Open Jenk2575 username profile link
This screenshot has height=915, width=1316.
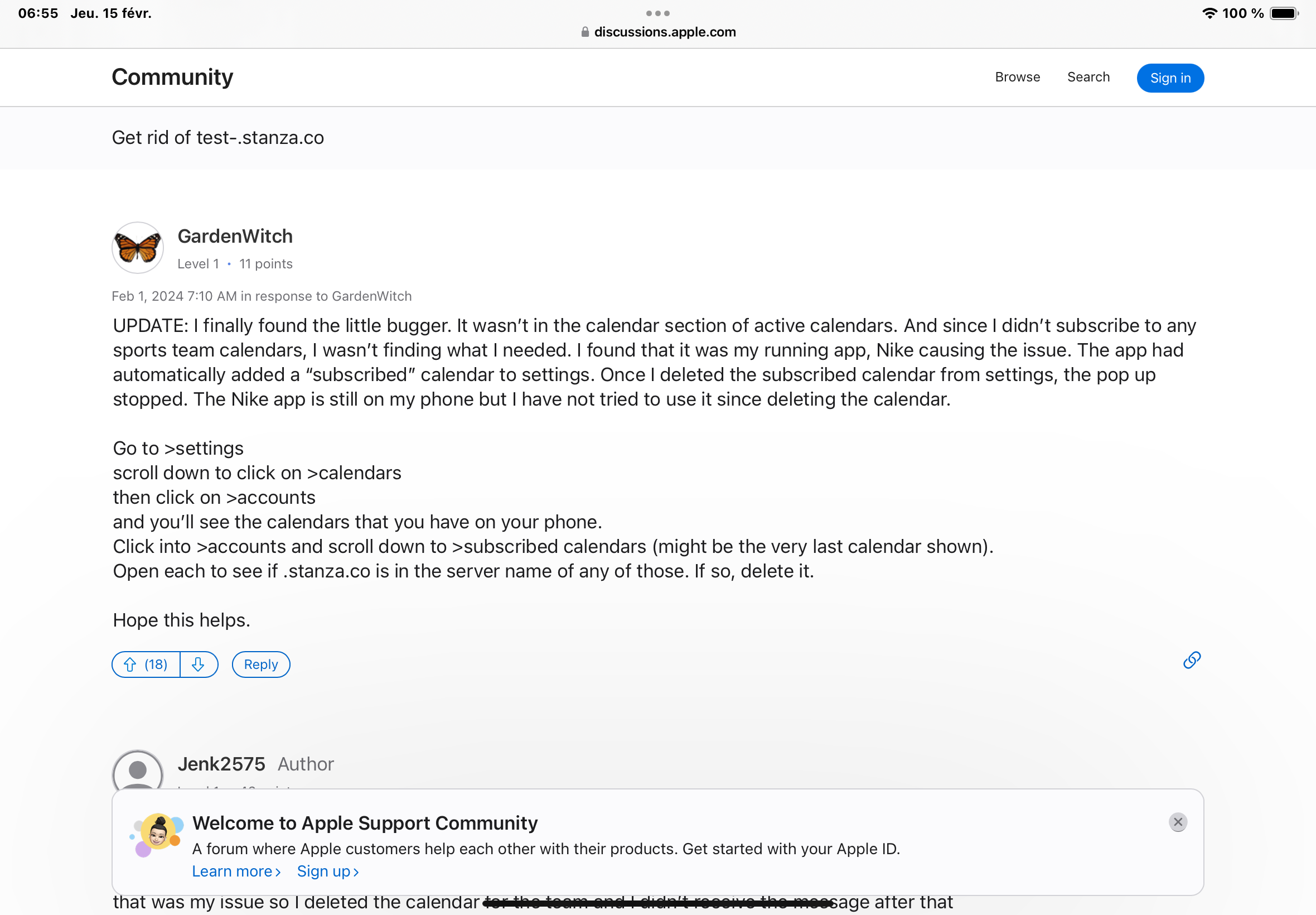point(221,764)
